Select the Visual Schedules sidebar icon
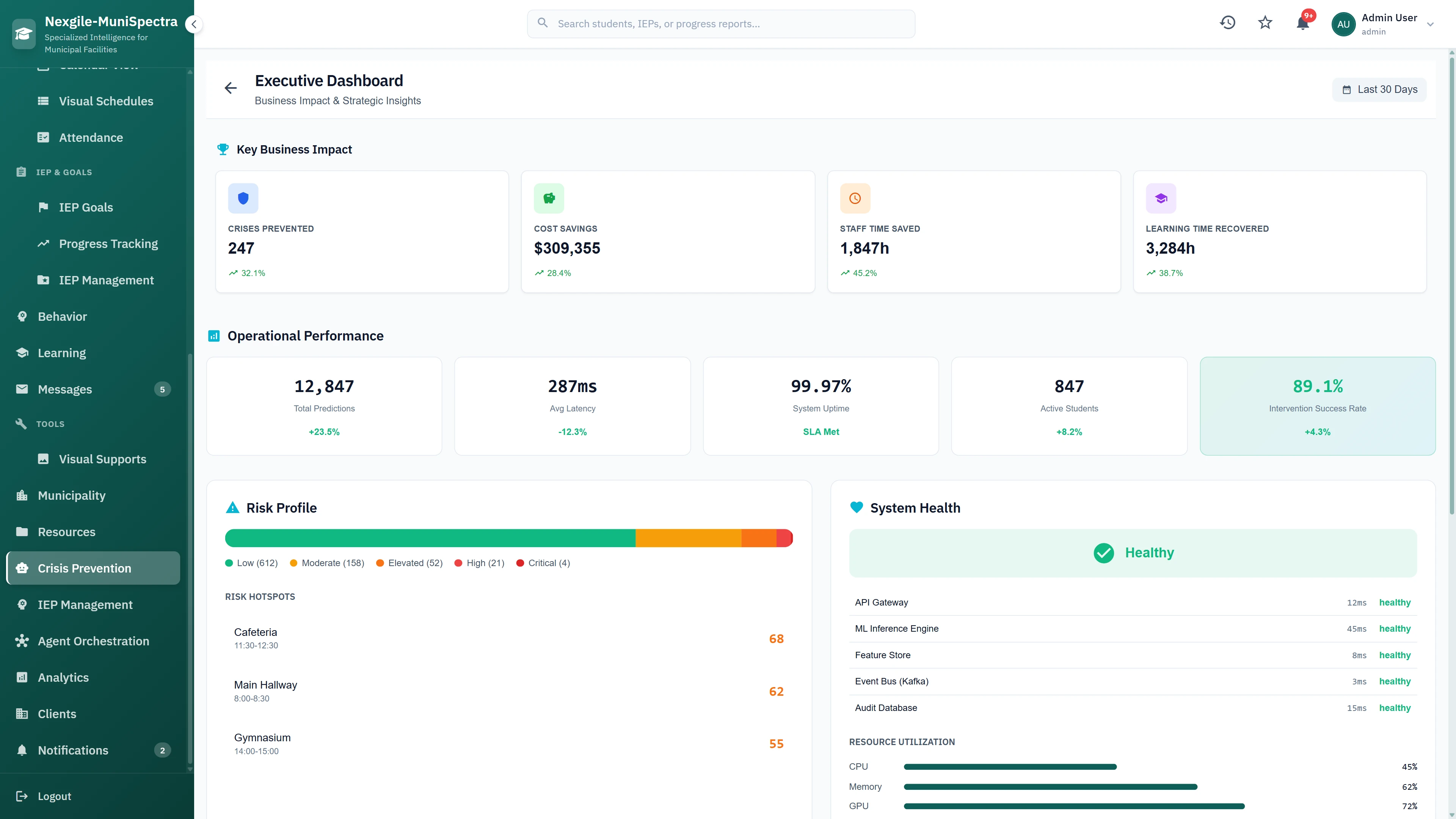The width and height of the screenshot is (1456, 819). [x=44, y=100]
